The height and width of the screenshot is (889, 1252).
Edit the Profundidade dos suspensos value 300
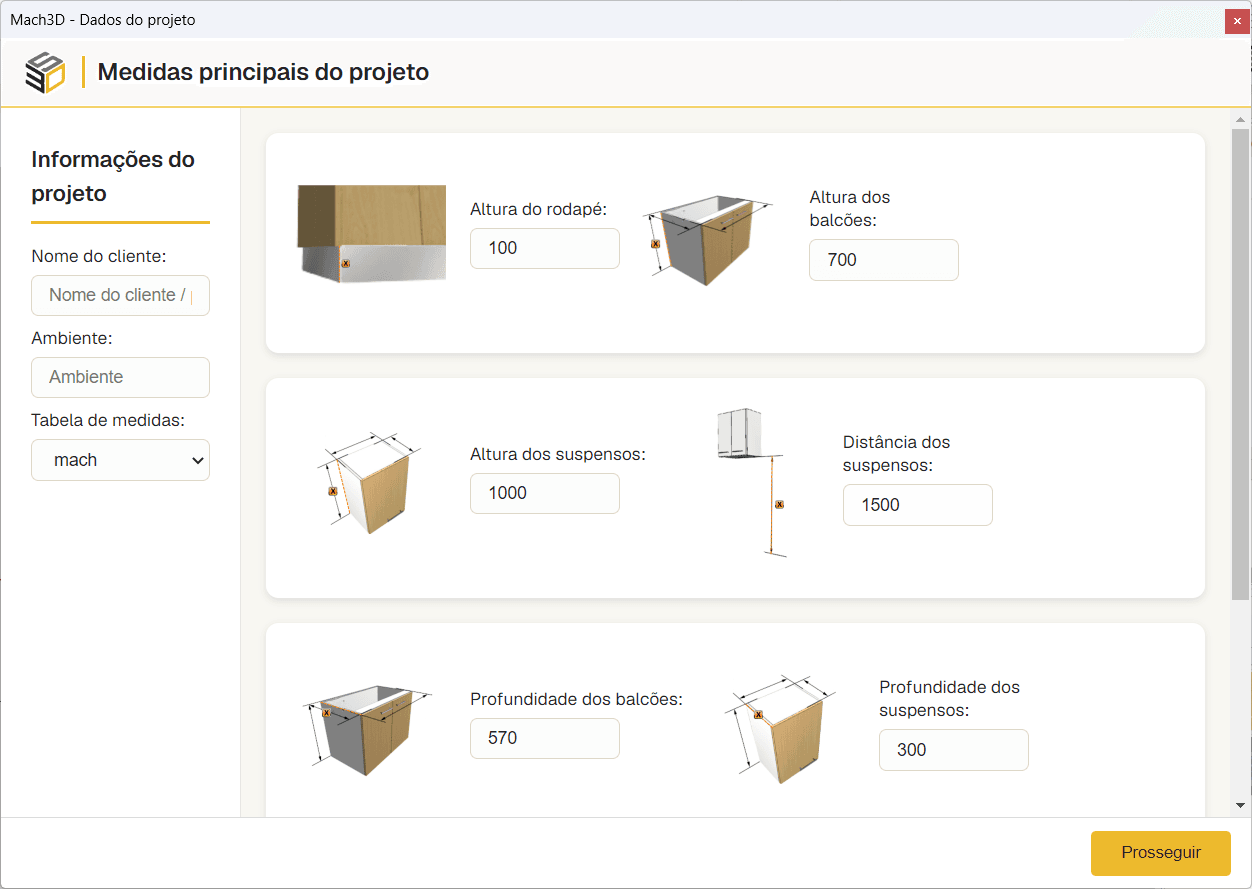point(954,750)
